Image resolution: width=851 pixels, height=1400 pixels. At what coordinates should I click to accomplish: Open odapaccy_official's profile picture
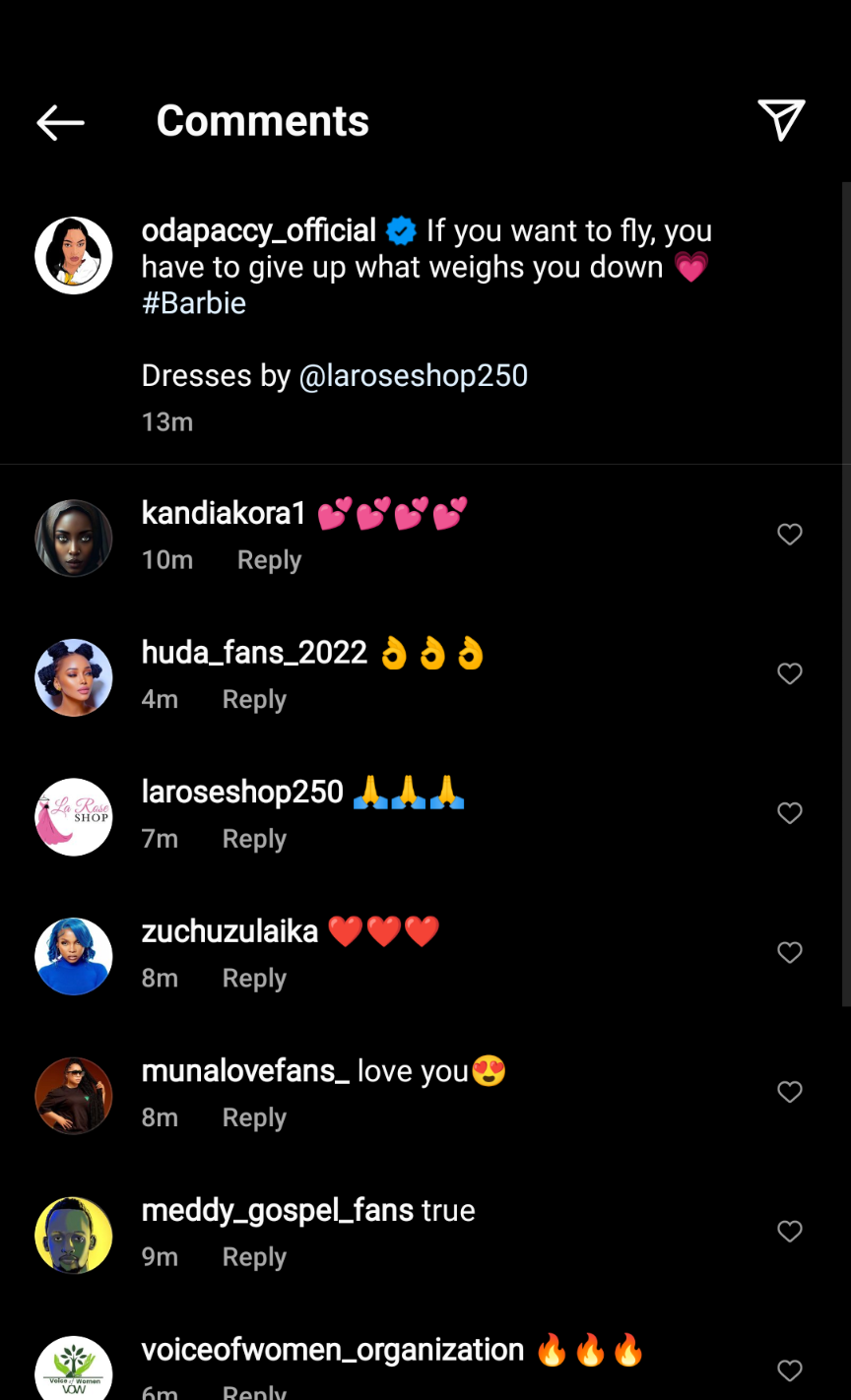pyautogui.click(x=74, y=256)
